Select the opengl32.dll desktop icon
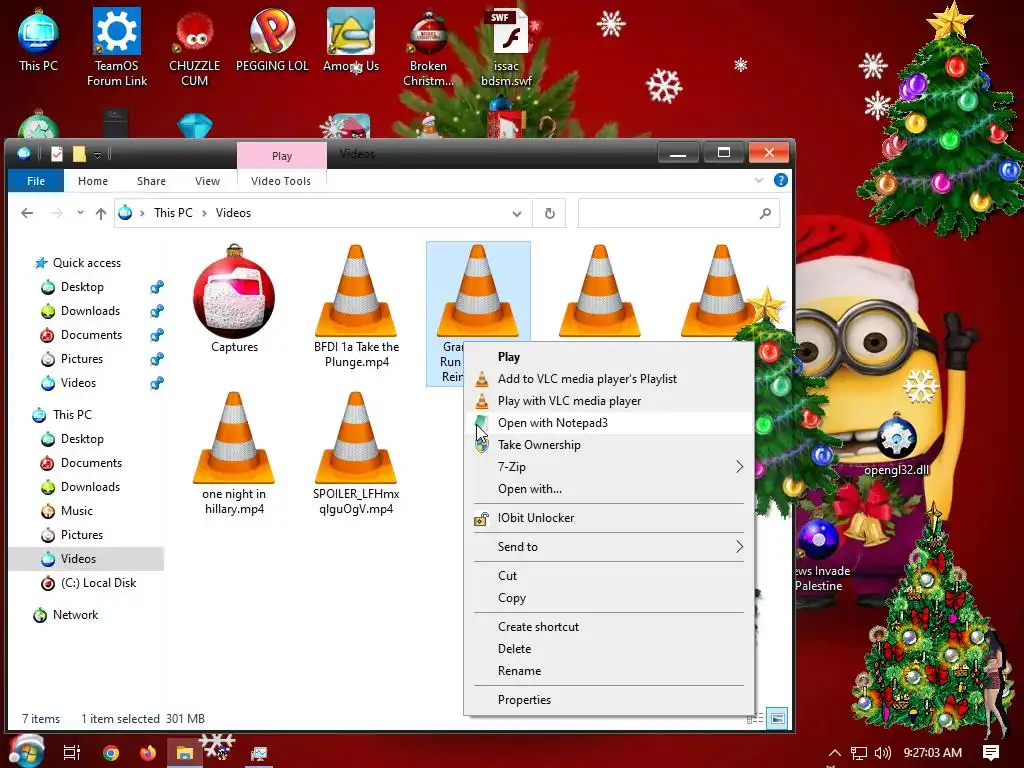Screen dimensions: 1024x768 click(896, 445)
